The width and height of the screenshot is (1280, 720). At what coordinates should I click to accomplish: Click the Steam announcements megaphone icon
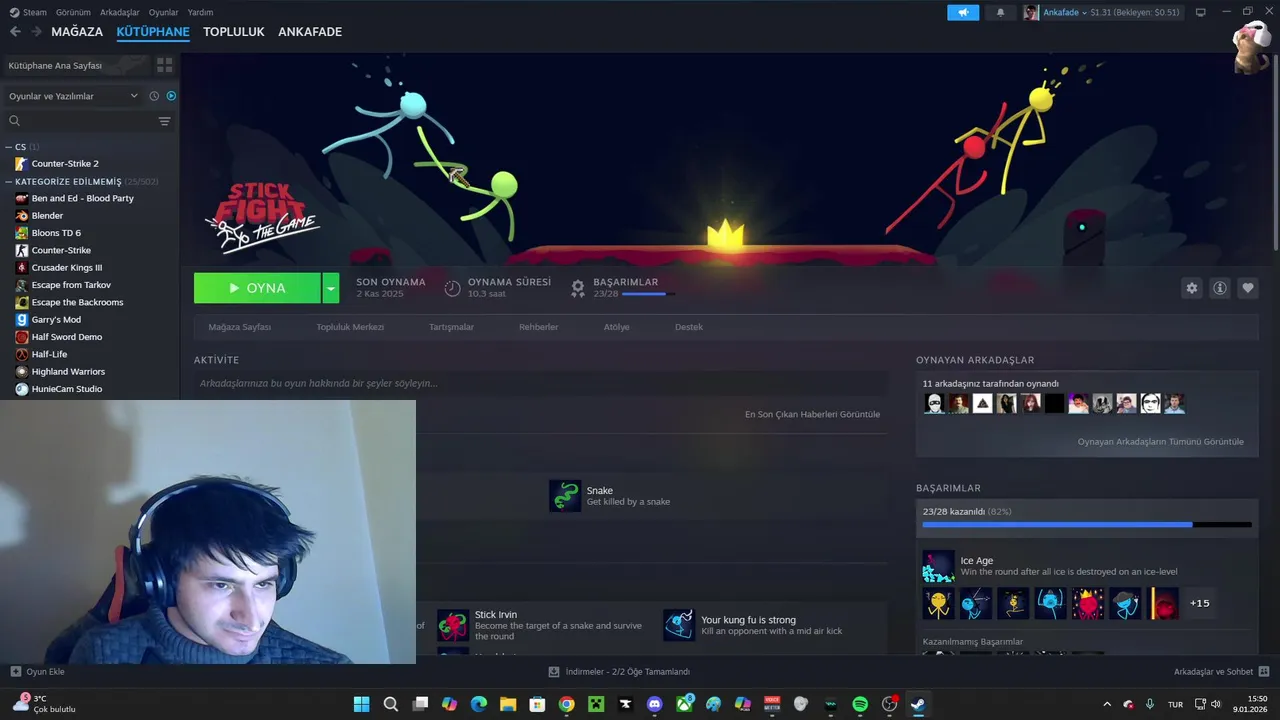[963, 12]
